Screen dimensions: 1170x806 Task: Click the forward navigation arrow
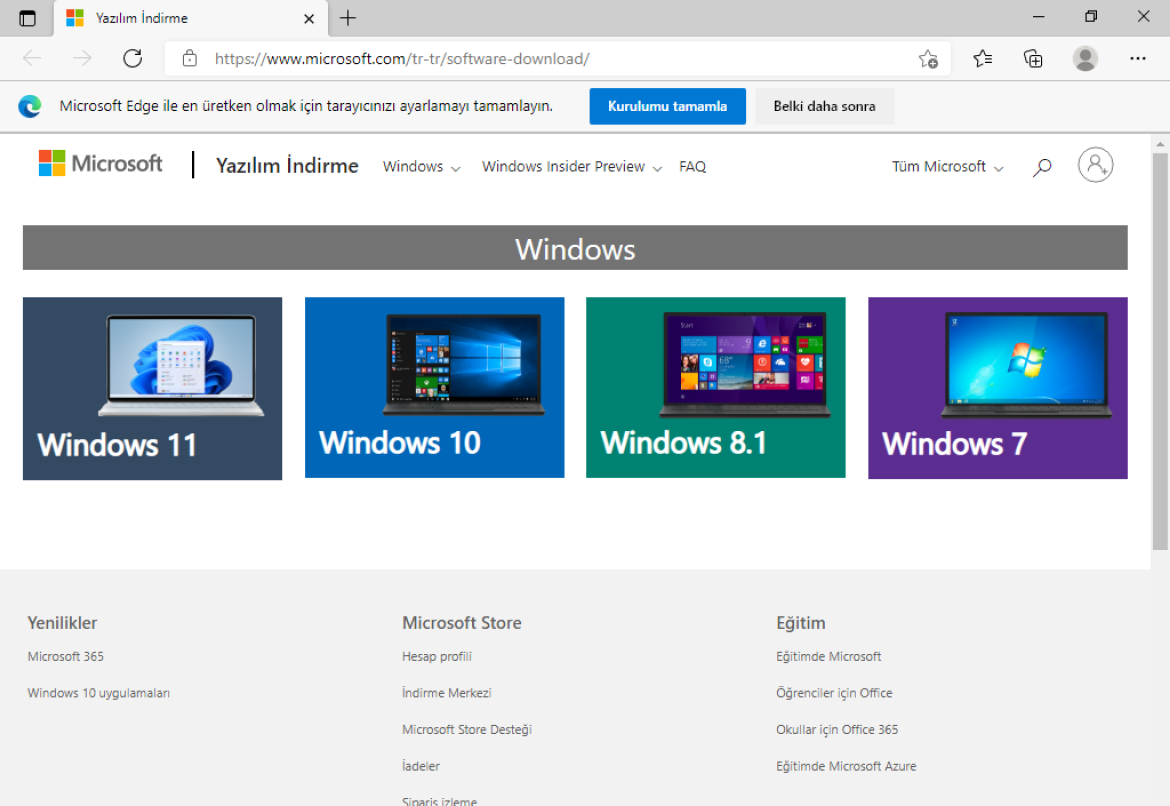point(82,58)
